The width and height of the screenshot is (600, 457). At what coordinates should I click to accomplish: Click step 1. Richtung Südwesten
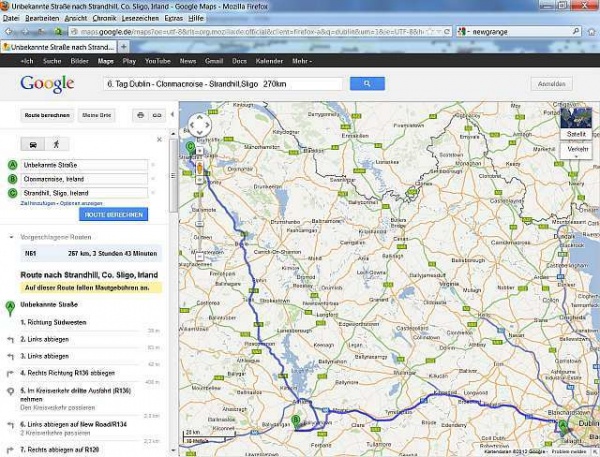coord(53,322)
